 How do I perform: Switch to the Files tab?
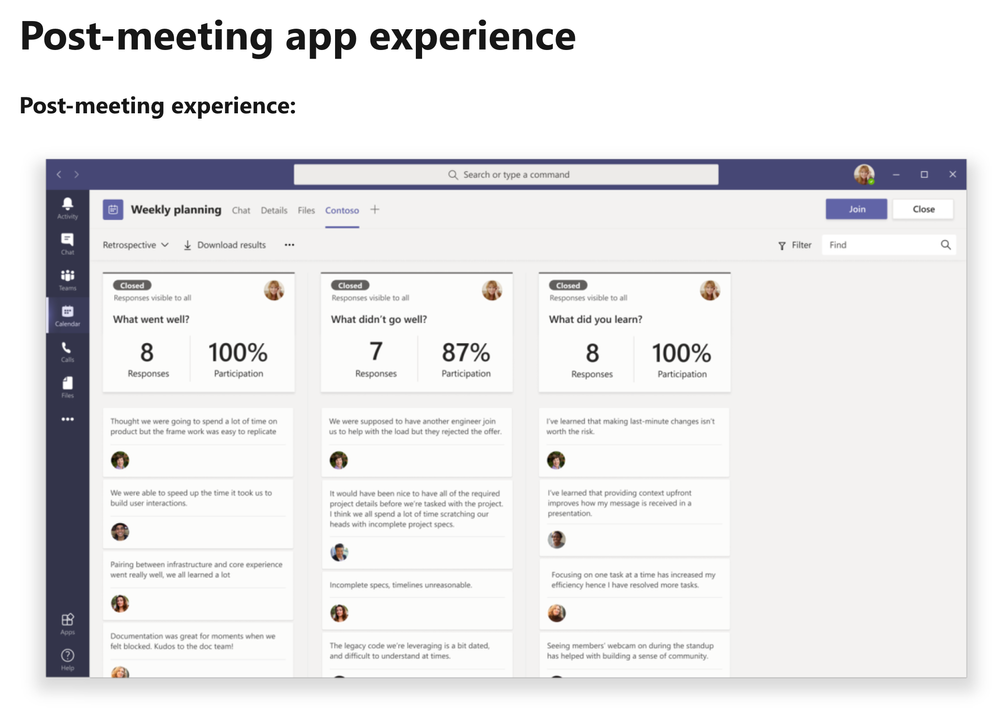point(306,210)
